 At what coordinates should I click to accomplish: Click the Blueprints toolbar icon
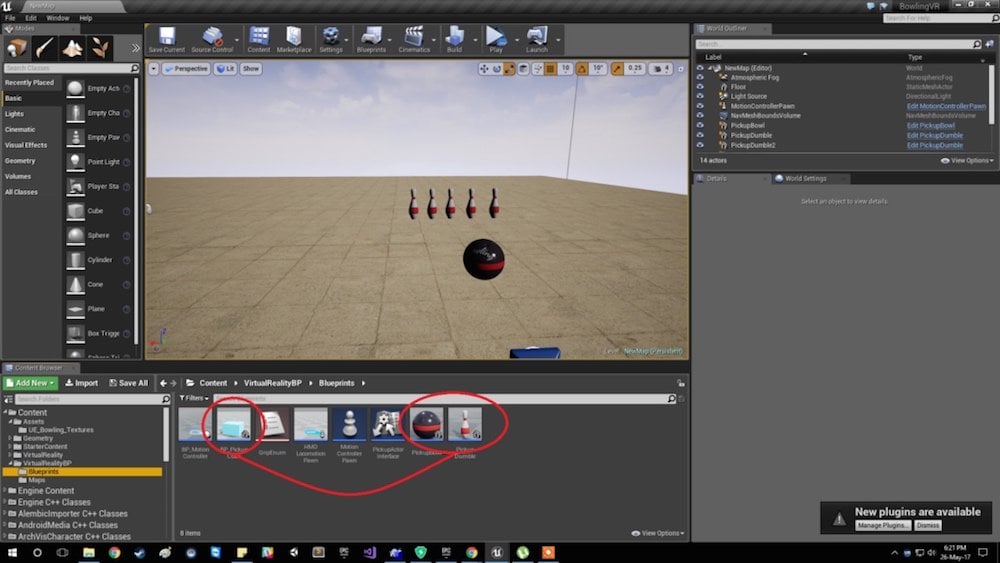[x=372, y=38]
